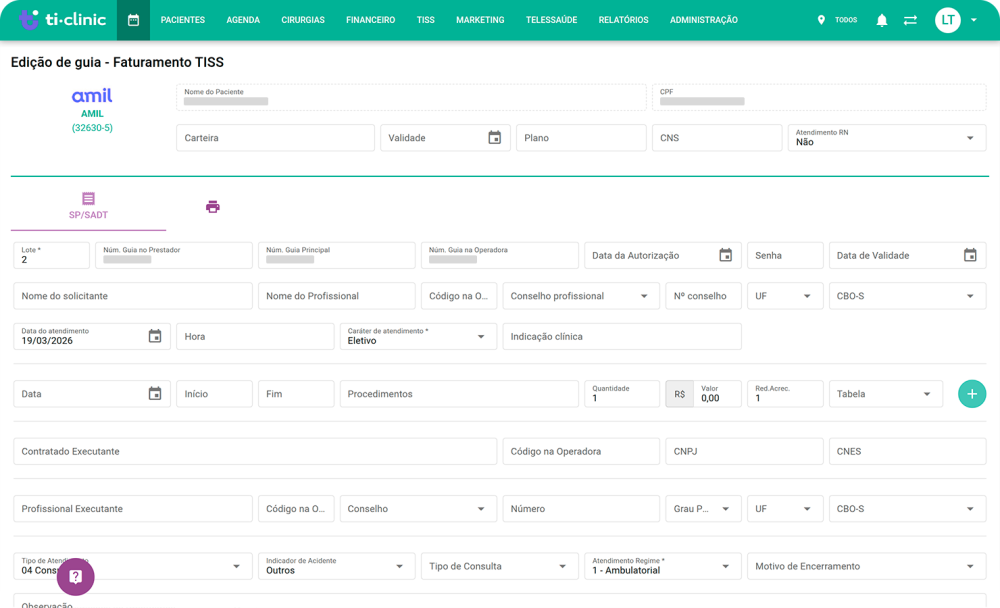Open the Data da Autorização calendar picker
The height and width of the screenshot is (608, 1000).
tap(726, 255)
